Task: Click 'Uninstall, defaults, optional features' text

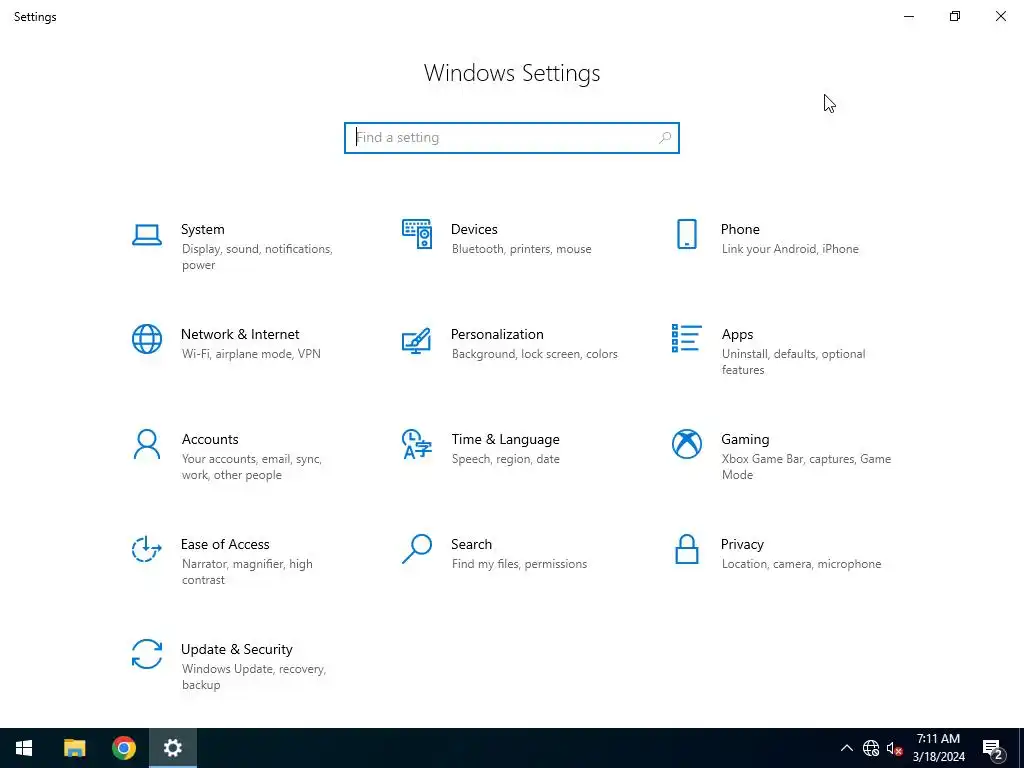Action: (793, 362)
